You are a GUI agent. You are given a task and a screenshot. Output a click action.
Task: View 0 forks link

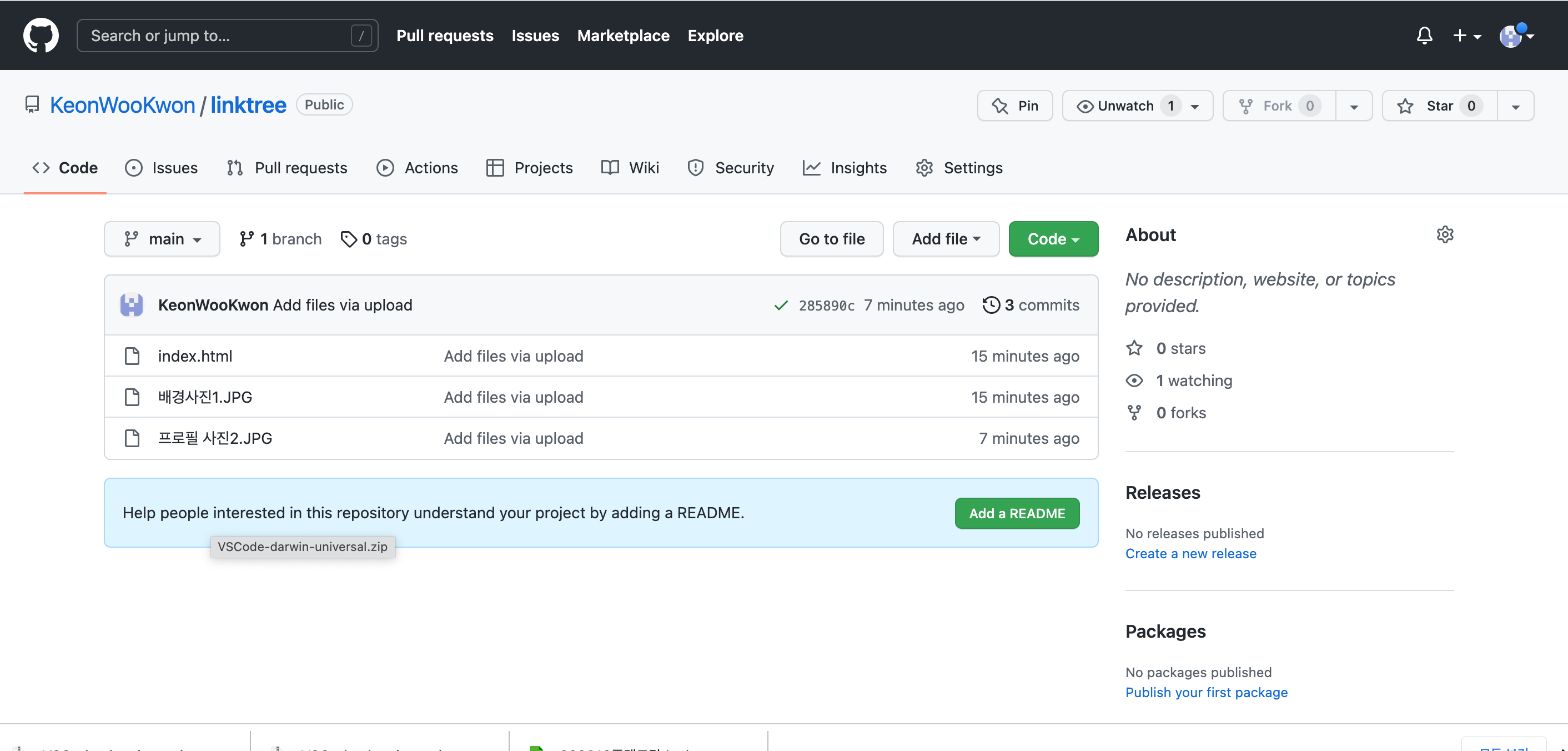tap(1165, 413)
